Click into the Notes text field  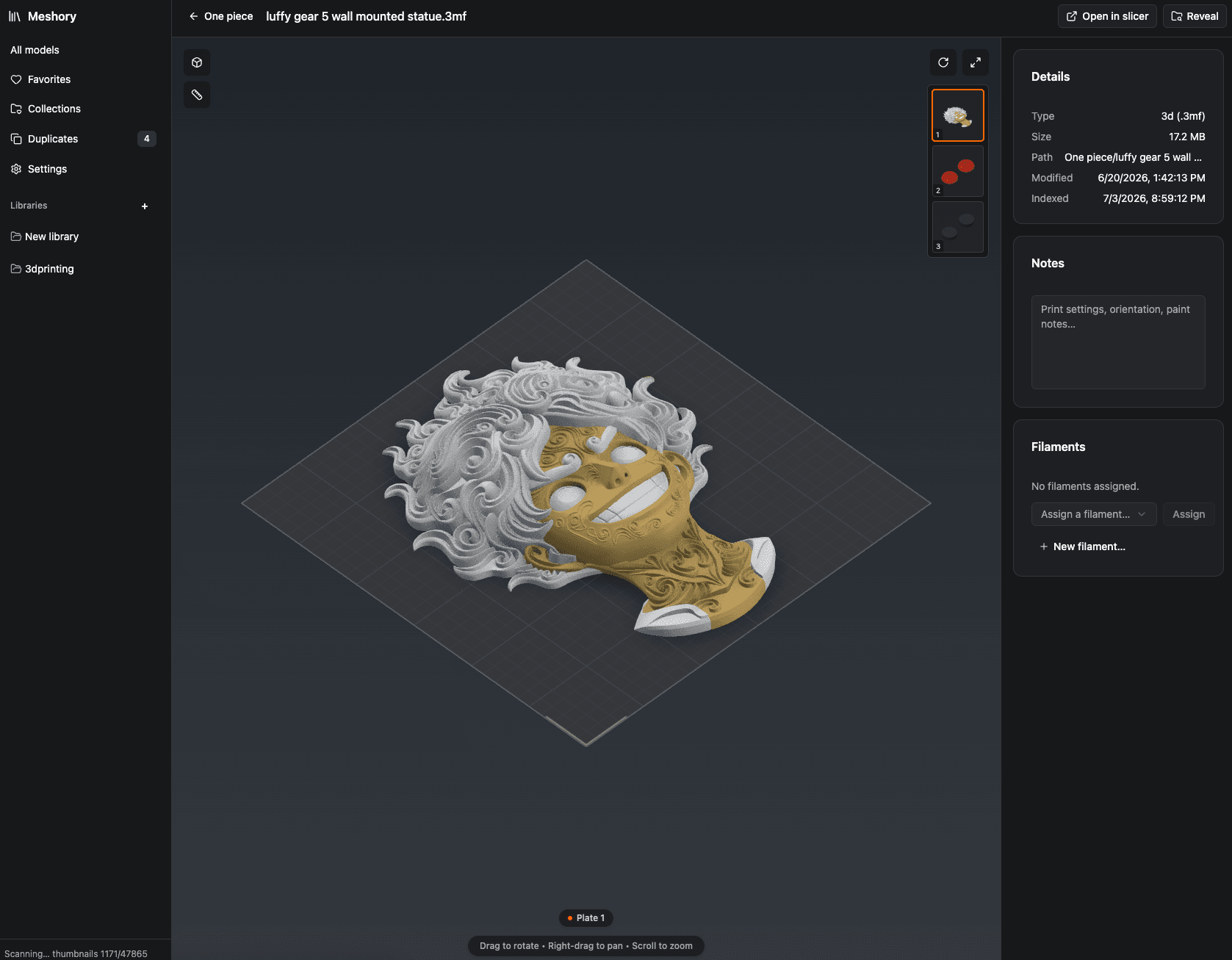pyautogui.click(x=1118, y=342)
